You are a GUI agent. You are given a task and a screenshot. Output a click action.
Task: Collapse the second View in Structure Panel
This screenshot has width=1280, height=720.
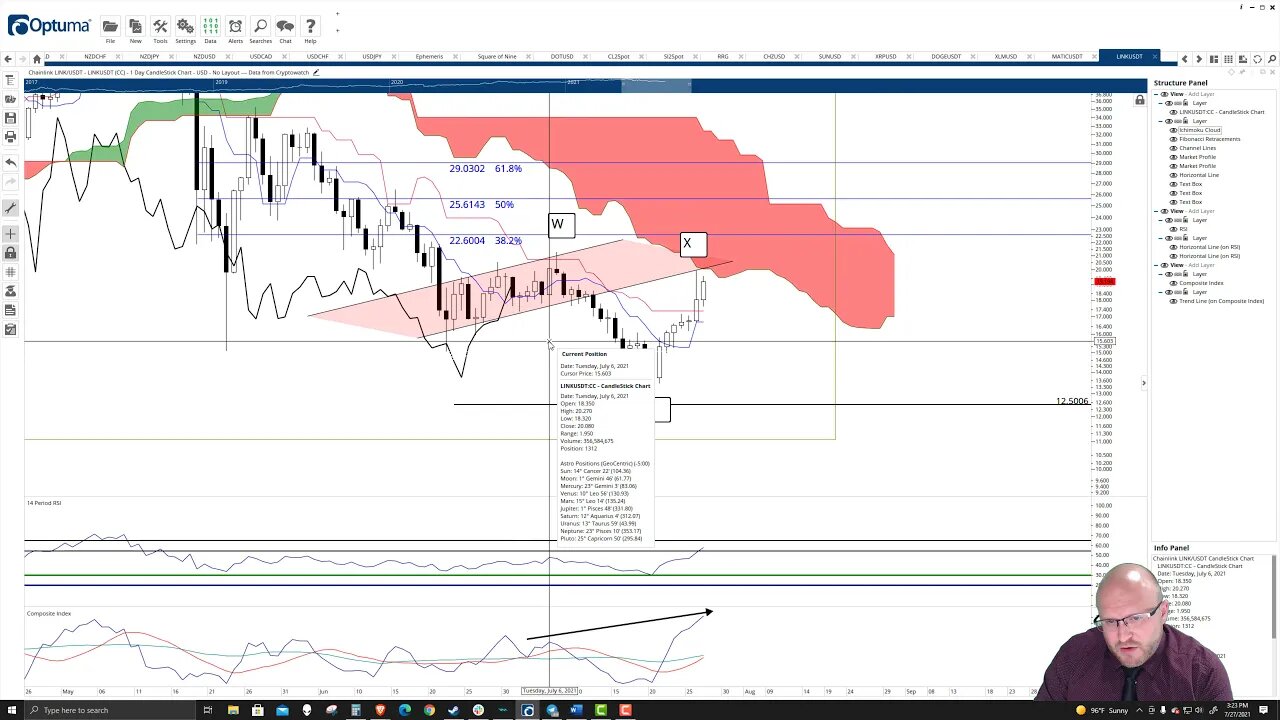(1157, 211)
